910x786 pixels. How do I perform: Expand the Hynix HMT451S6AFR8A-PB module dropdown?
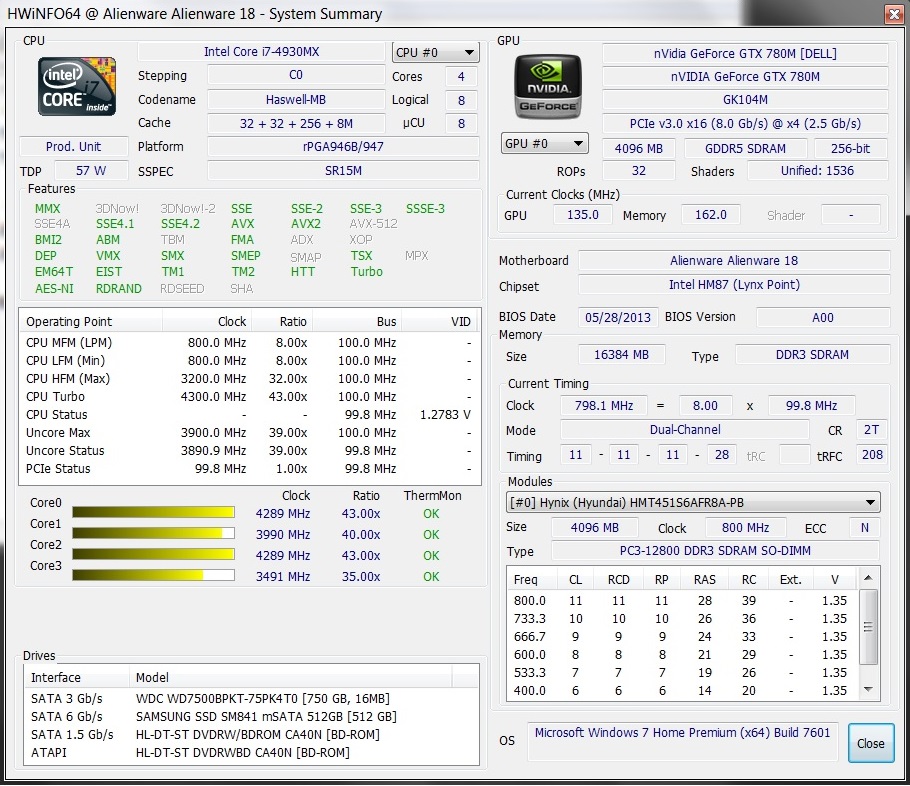(693, 503)
